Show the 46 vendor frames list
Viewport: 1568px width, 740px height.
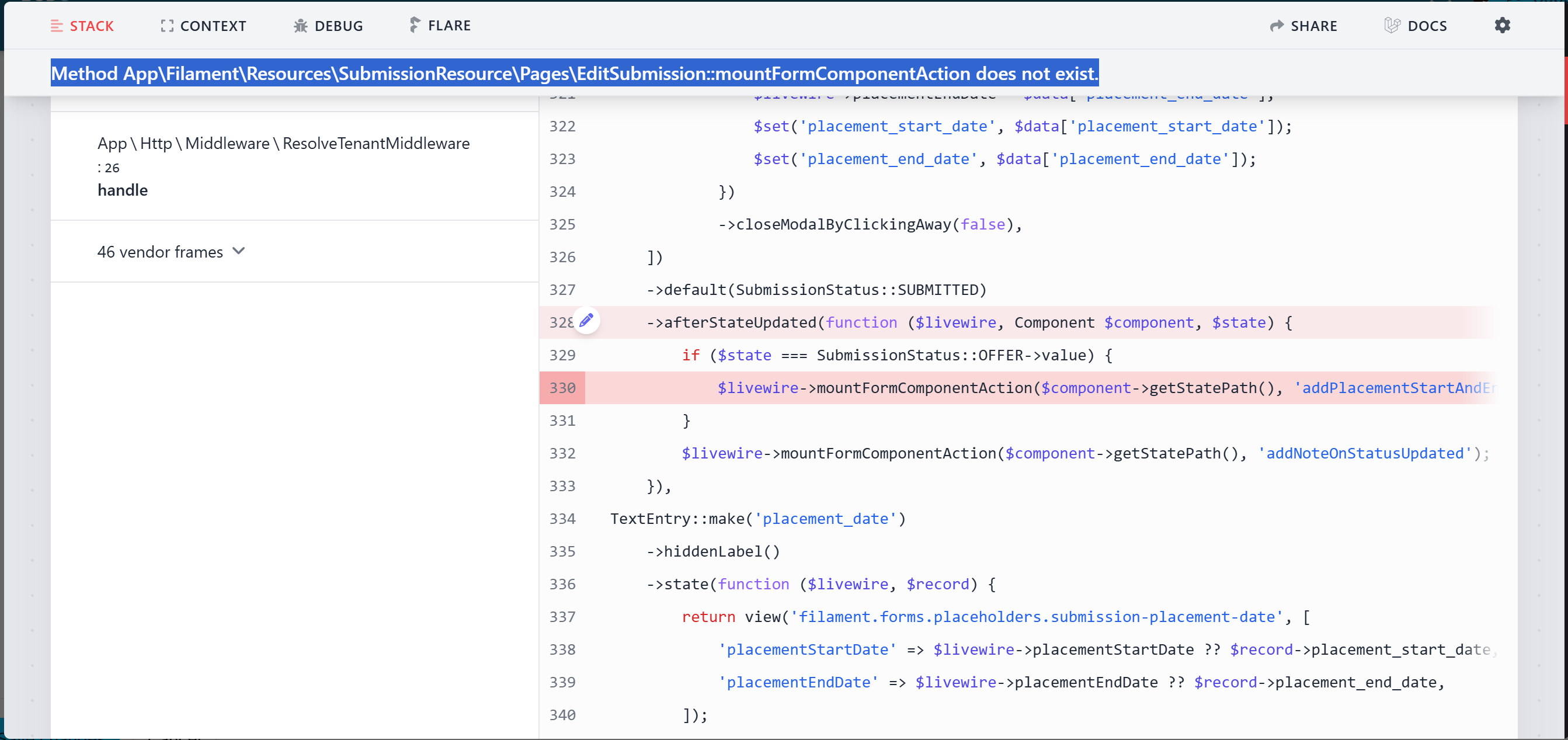(x=160, y=252)
